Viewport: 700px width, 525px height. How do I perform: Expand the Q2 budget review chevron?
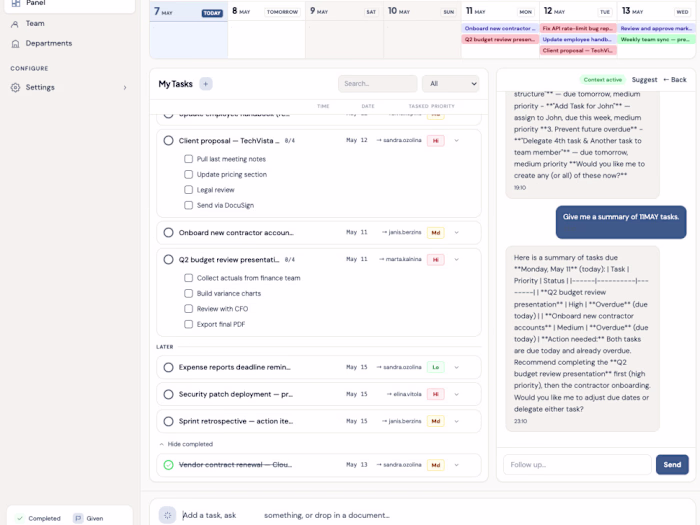(456, 259)
